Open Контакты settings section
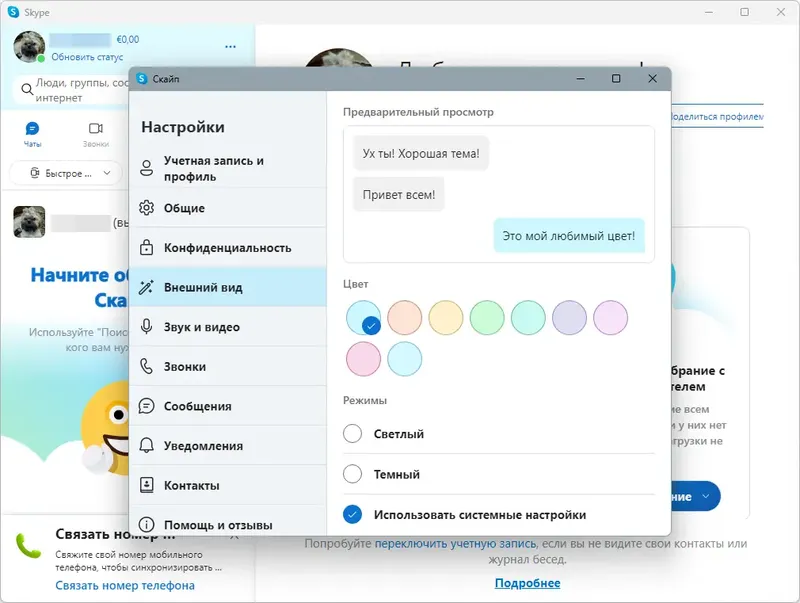This screenshot has width=800, height=603. (228, 485)
